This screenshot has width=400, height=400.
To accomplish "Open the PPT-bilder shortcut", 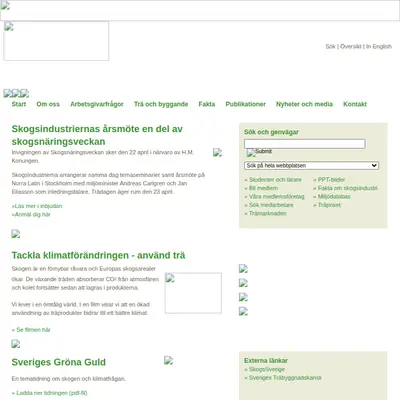I will coord(331,180).
